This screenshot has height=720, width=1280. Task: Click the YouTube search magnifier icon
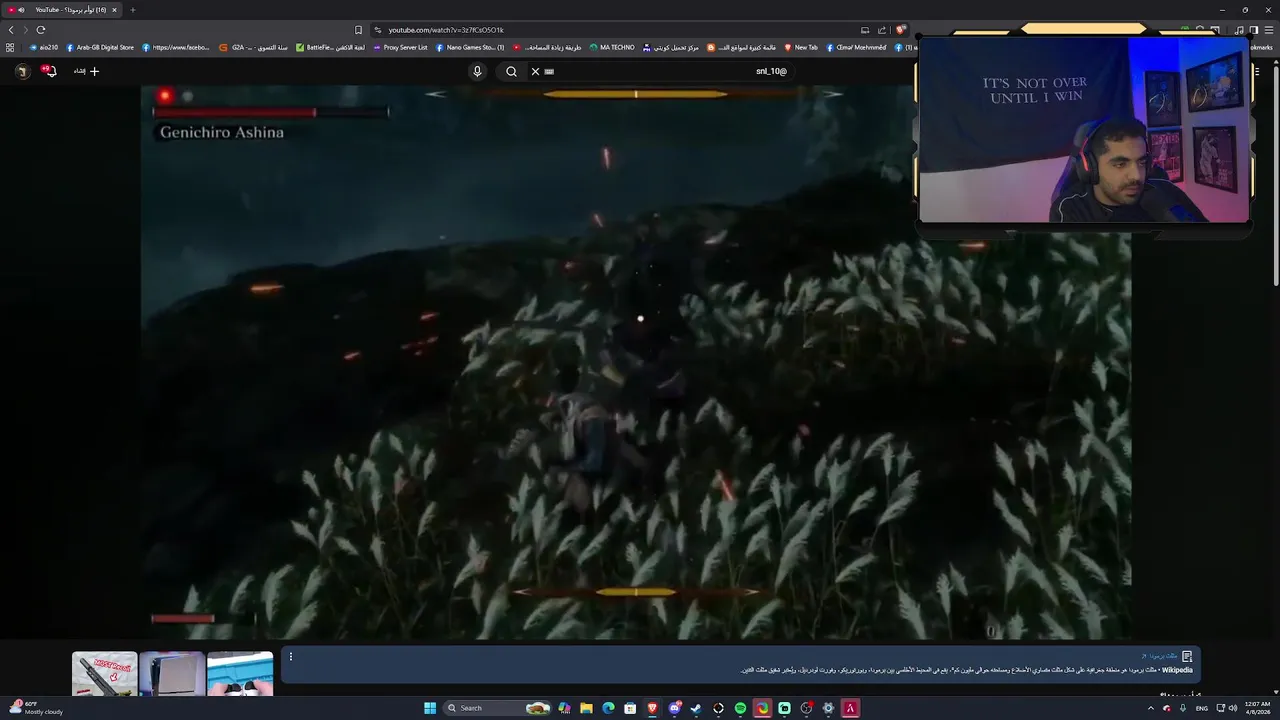click(511, 71)
